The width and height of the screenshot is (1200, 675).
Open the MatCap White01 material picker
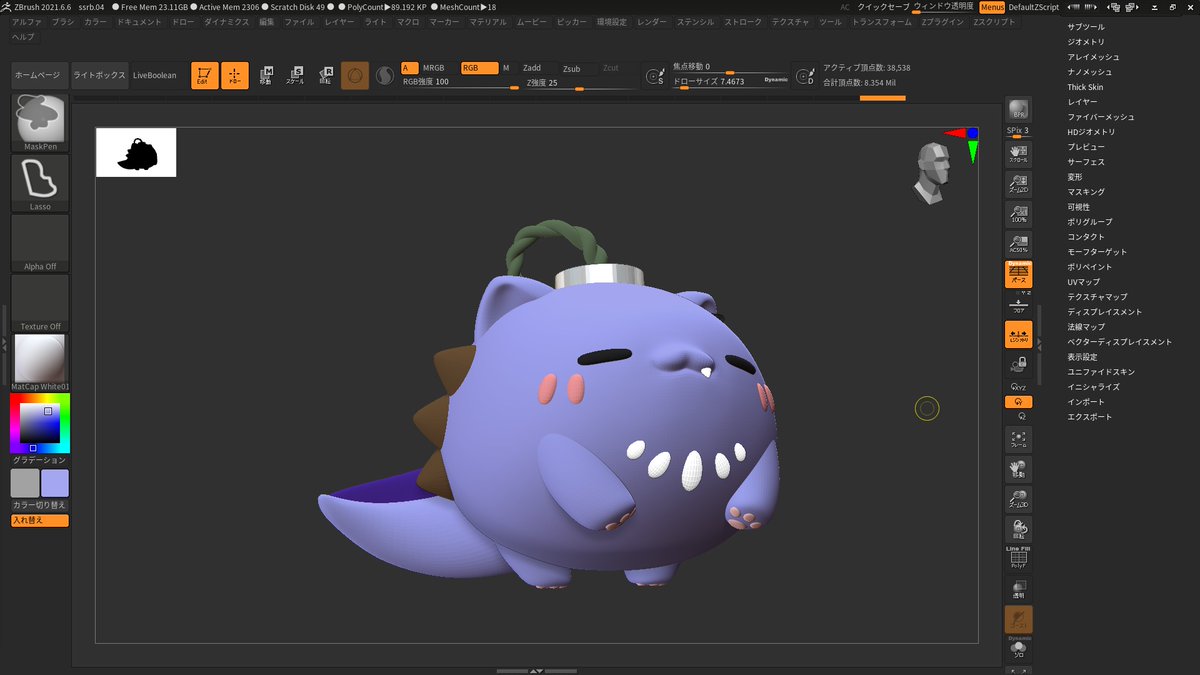(x=40, y=363)
